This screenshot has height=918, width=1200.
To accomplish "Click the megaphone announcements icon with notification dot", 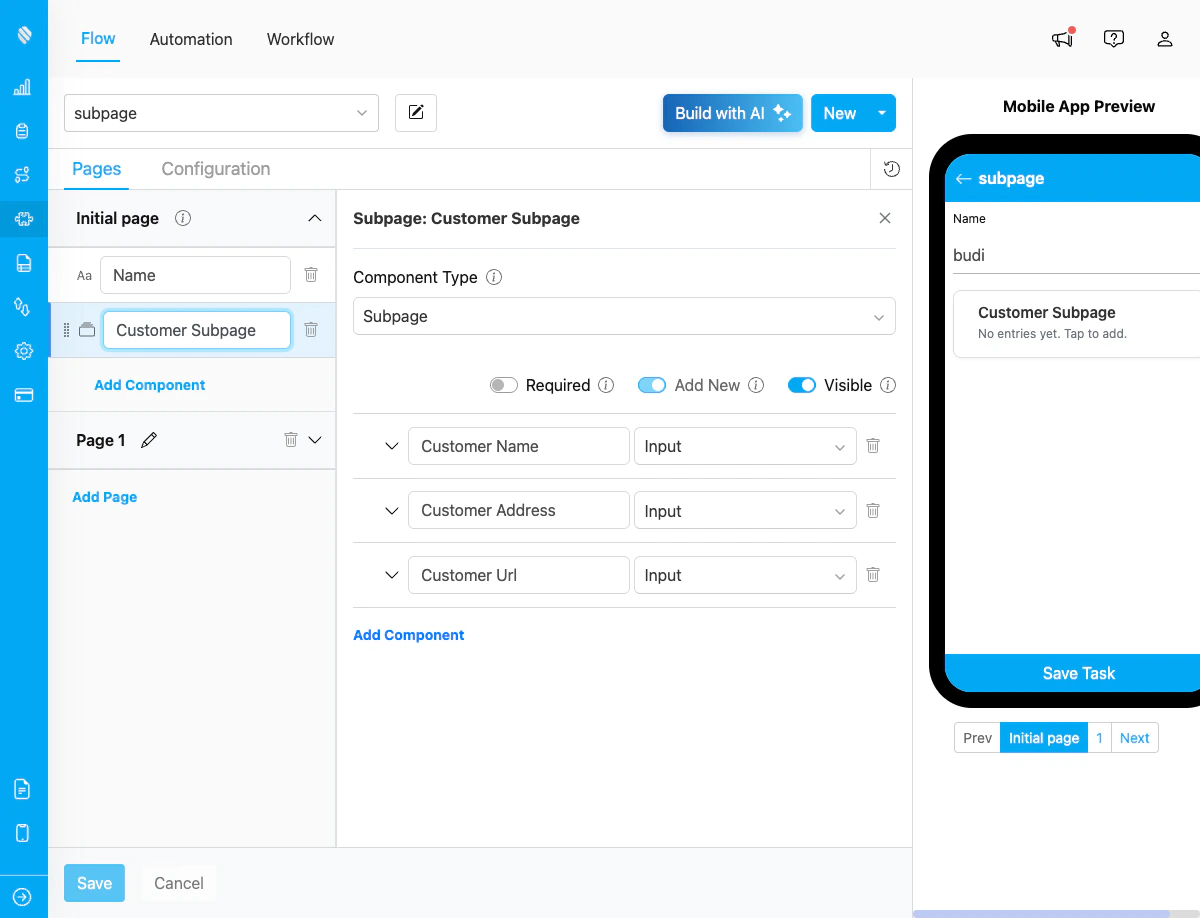I will (1062, 39).
